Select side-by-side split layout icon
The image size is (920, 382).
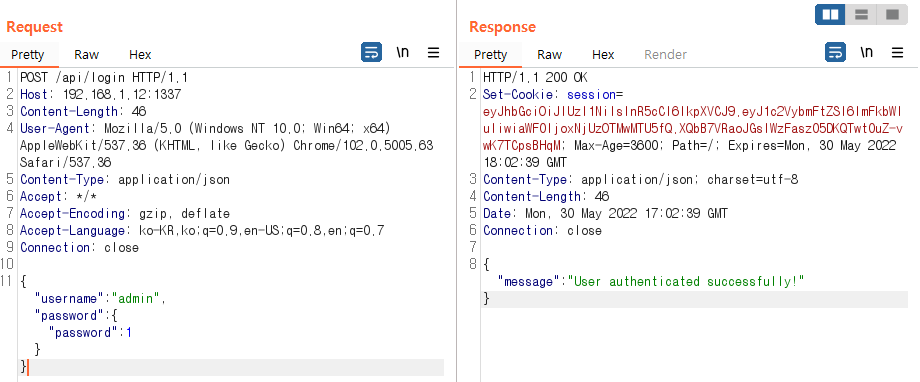pyautogui.click(x=830, y=15)
